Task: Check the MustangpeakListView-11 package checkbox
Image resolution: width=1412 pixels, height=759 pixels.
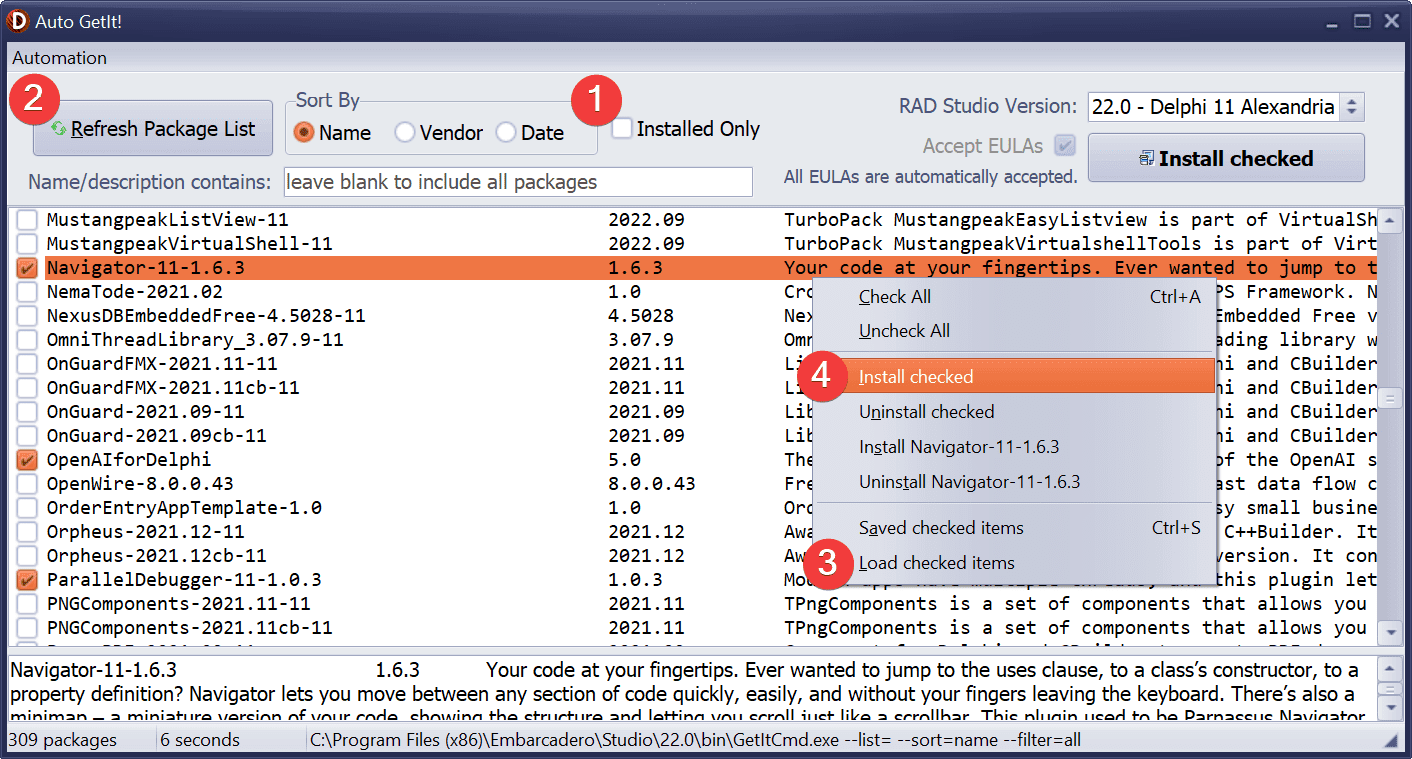Action: click(x=27, y=220)
